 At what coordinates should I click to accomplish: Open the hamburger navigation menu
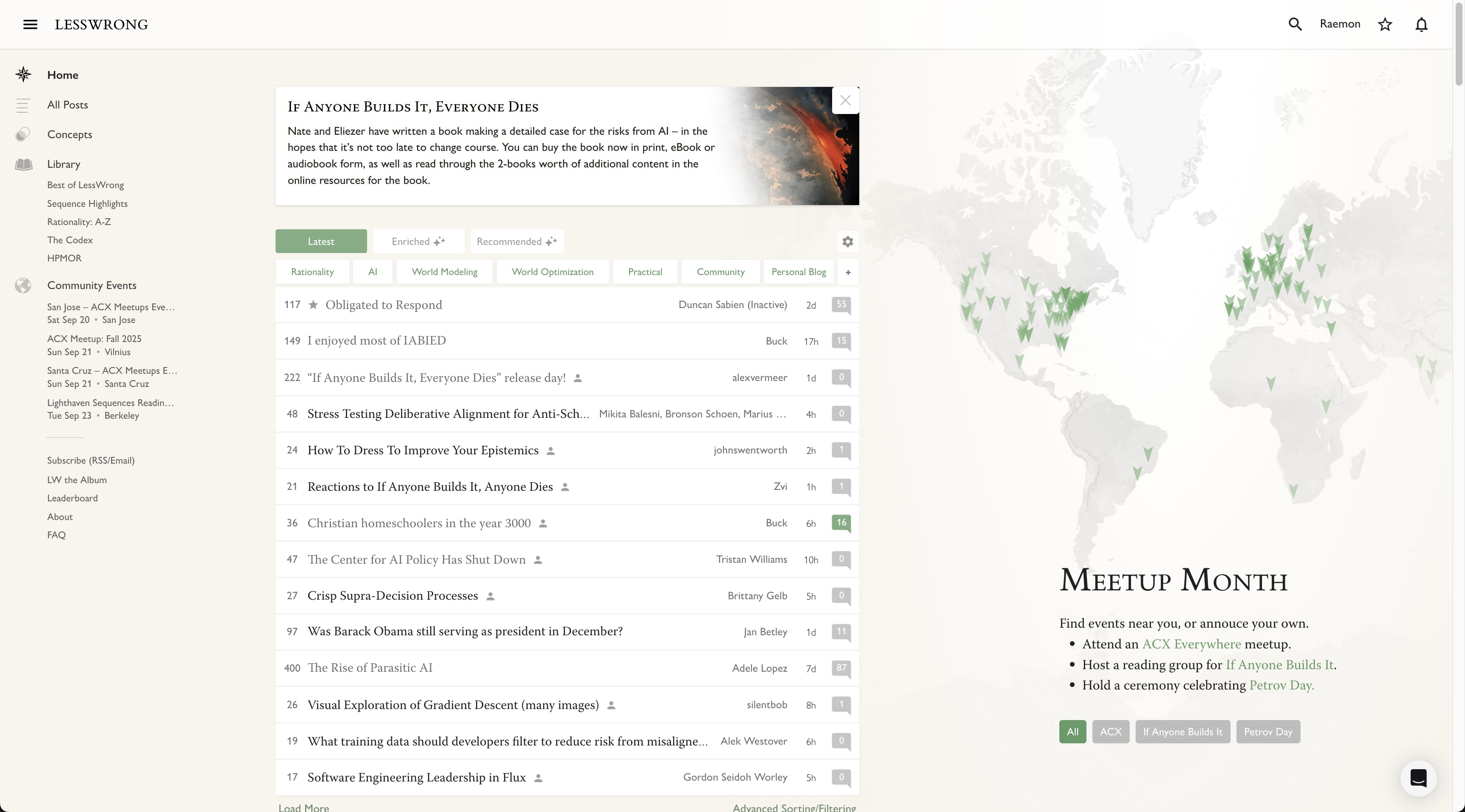30,25
